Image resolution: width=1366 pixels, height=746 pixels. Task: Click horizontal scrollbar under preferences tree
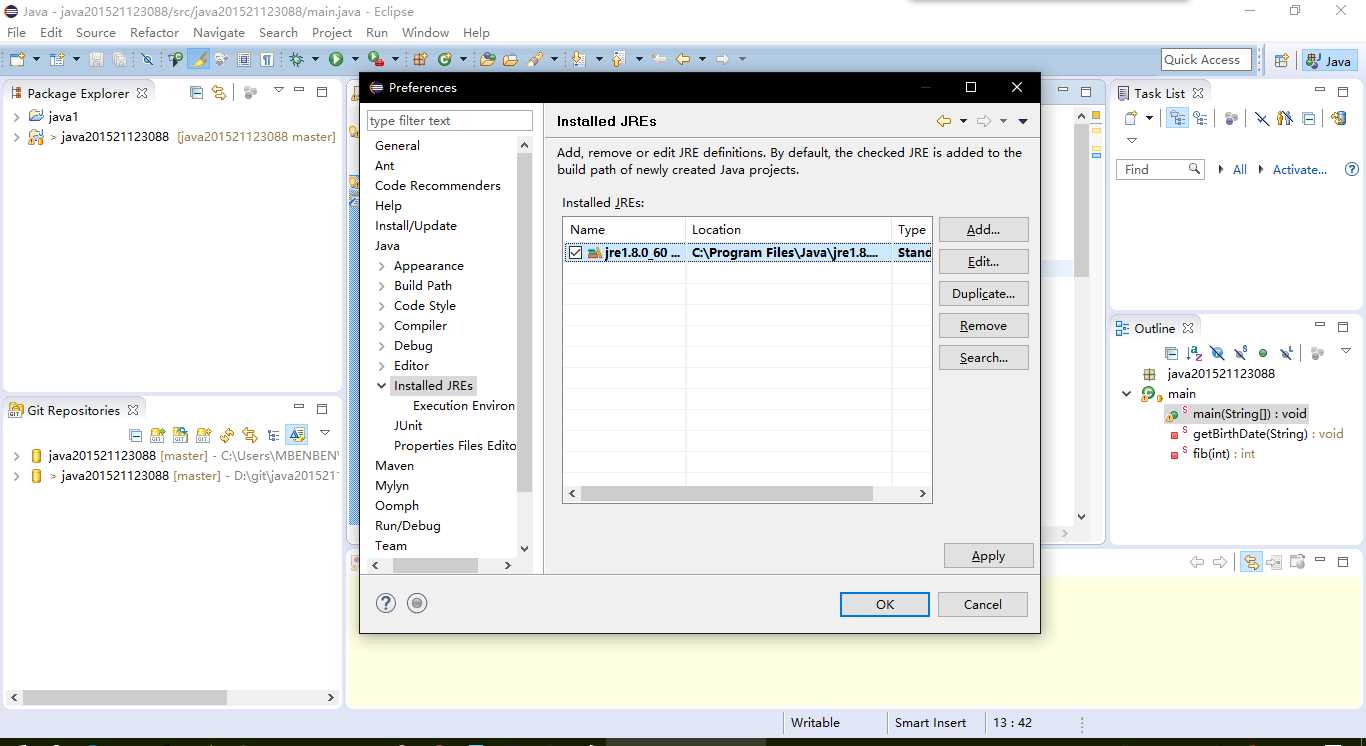[x=435, y=565]
